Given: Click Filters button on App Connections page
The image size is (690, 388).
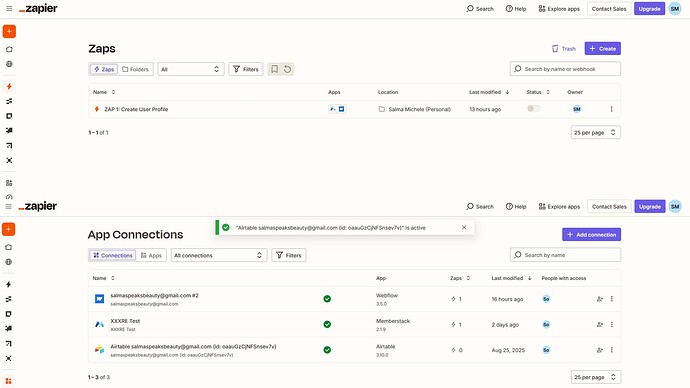Looking at the screenshot, I should point(289,255).
